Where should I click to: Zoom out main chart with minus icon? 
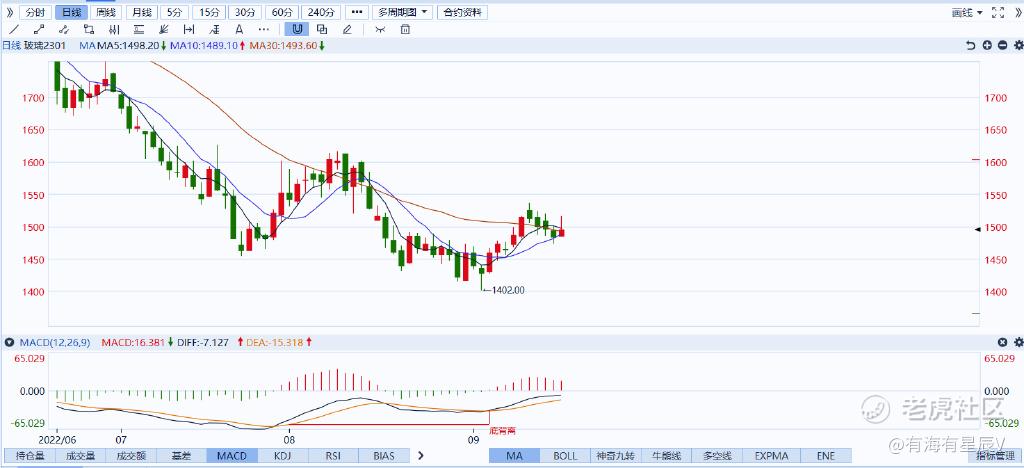(1002, 45)
